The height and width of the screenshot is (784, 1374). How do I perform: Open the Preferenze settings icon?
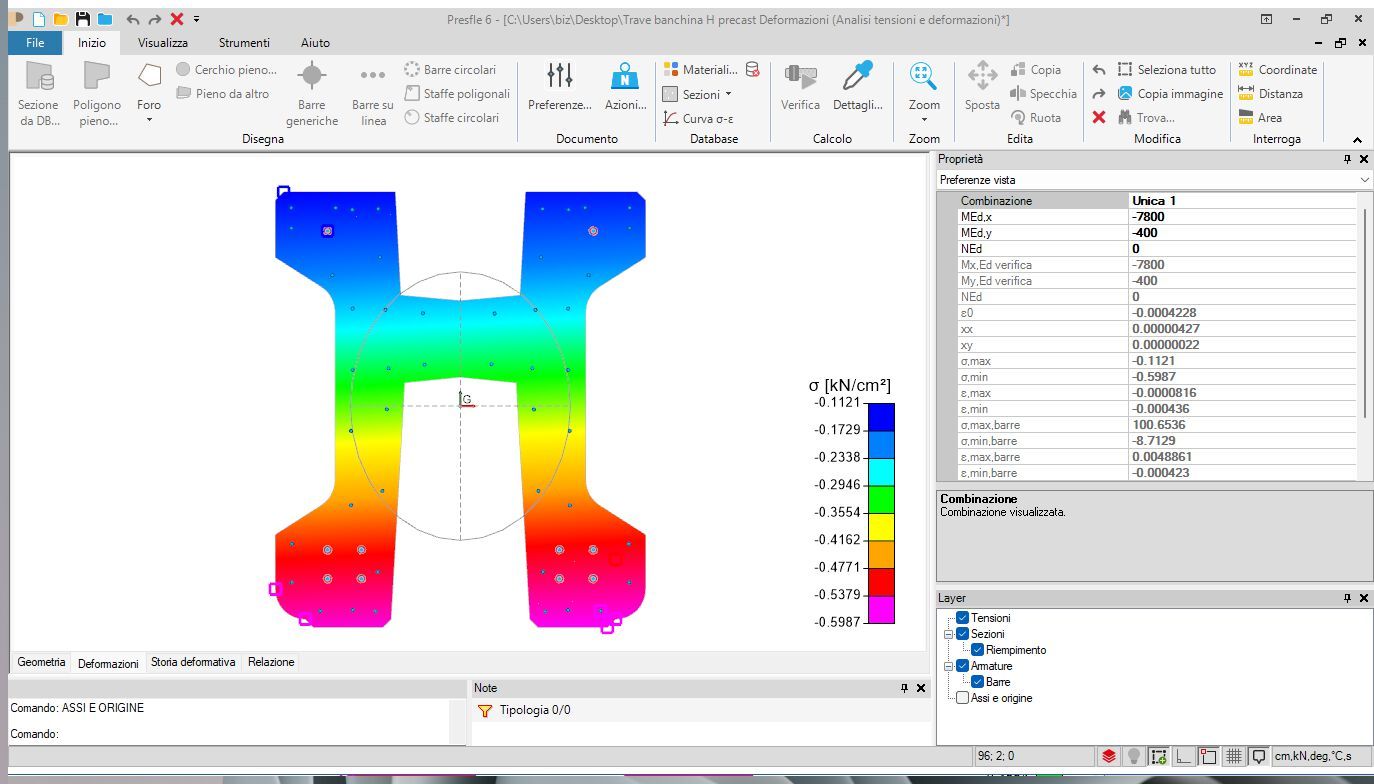tap(559, 77)
